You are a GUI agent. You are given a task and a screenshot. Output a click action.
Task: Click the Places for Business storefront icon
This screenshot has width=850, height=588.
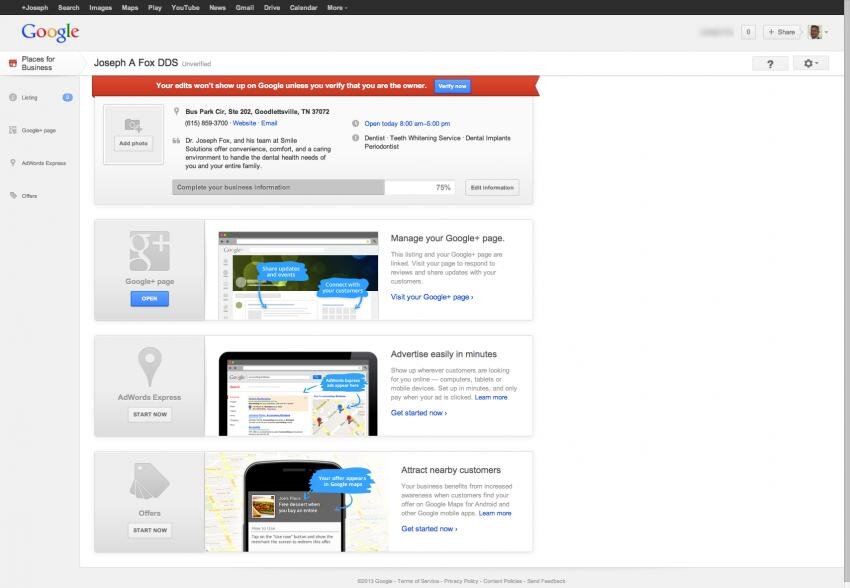pos(12,63)
